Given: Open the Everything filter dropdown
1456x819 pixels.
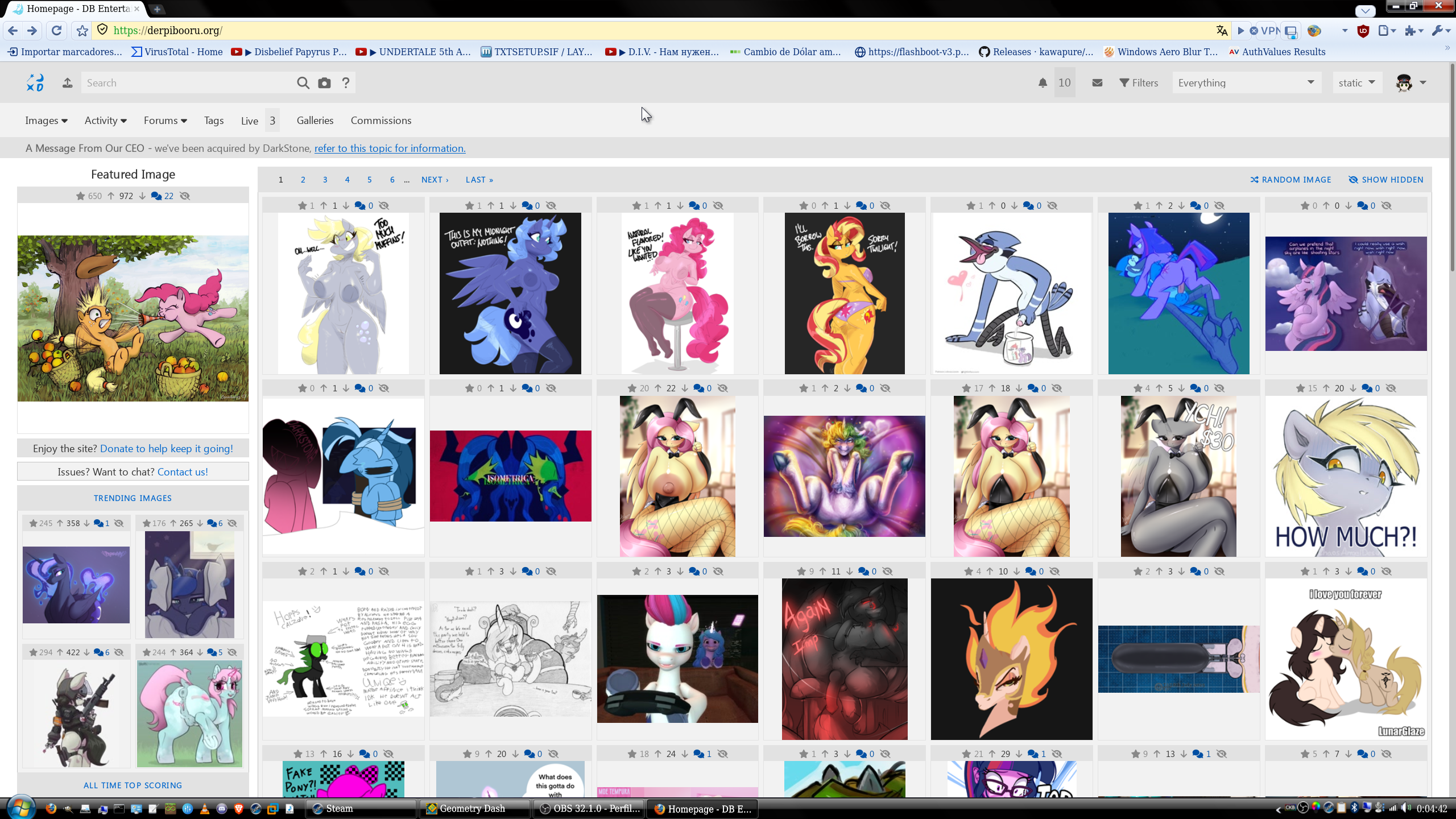Looking at the screenshot, I should [x=1246, y=83].
